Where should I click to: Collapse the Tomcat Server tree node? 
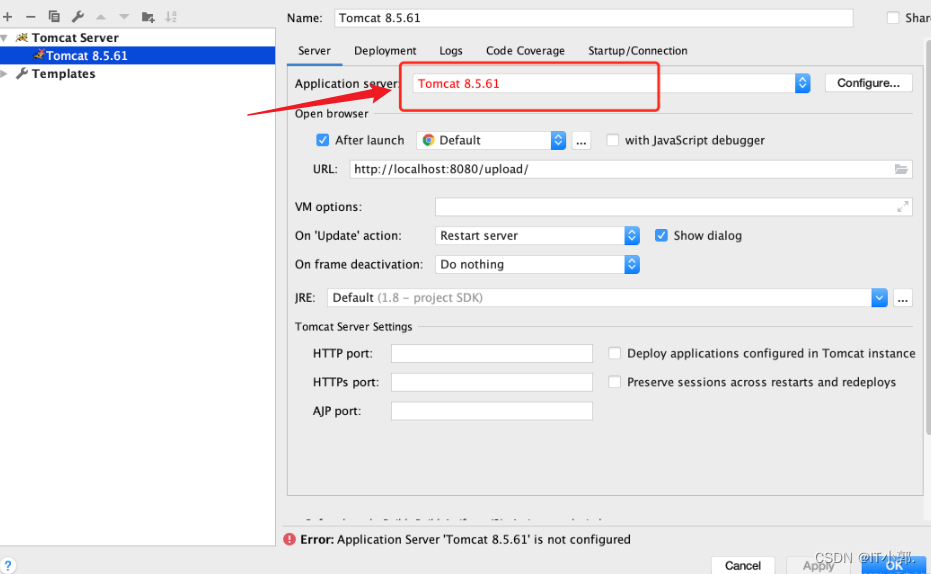click(4, 38)
